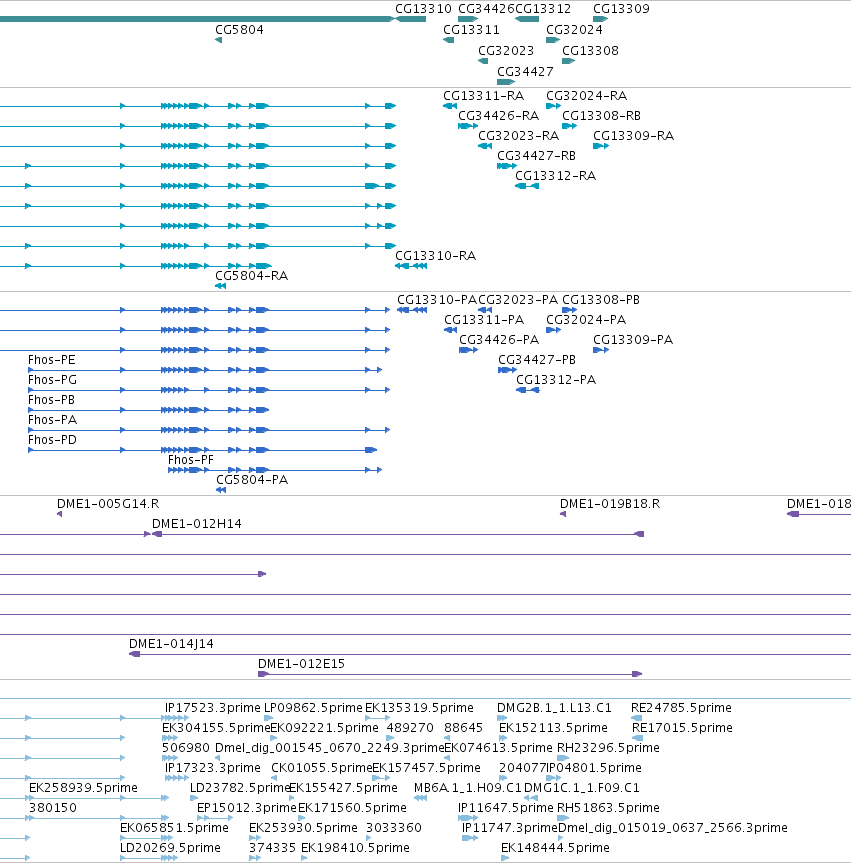
Task: Click protein CG32024-PA label
Action: point(586,320)
